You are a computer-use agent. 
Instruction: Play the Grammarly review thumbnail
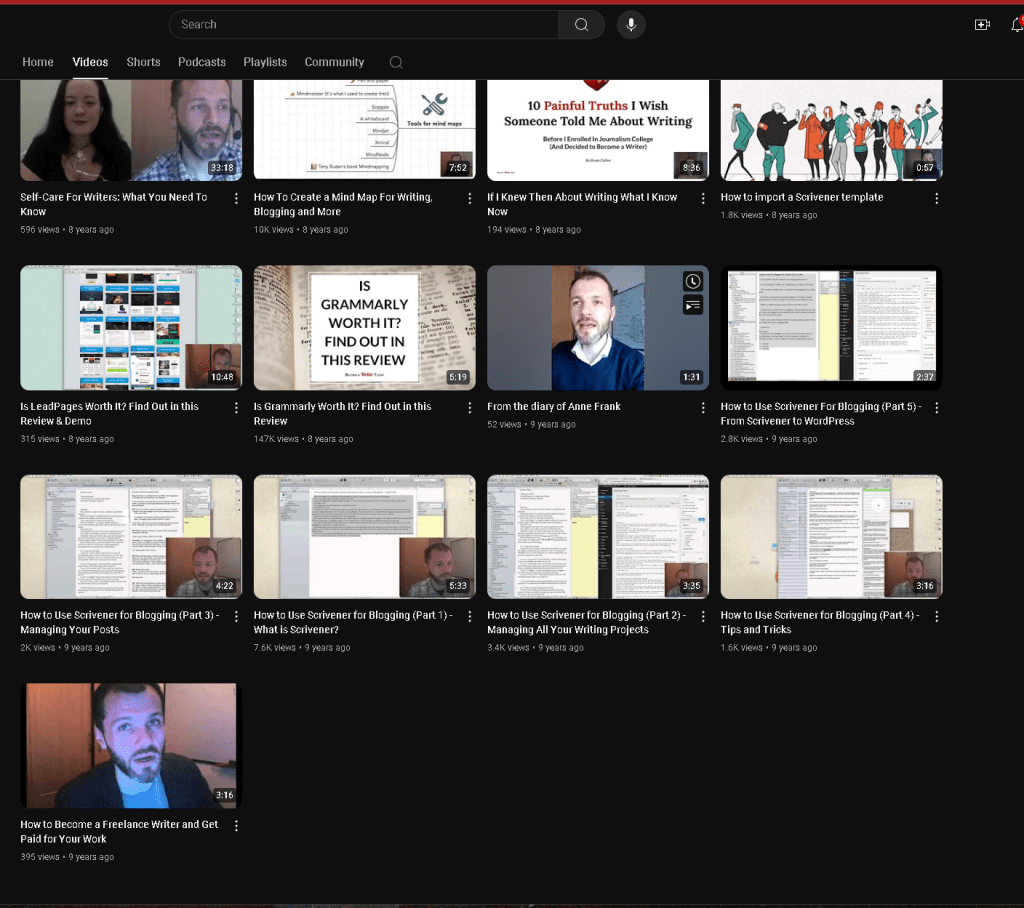364,328
